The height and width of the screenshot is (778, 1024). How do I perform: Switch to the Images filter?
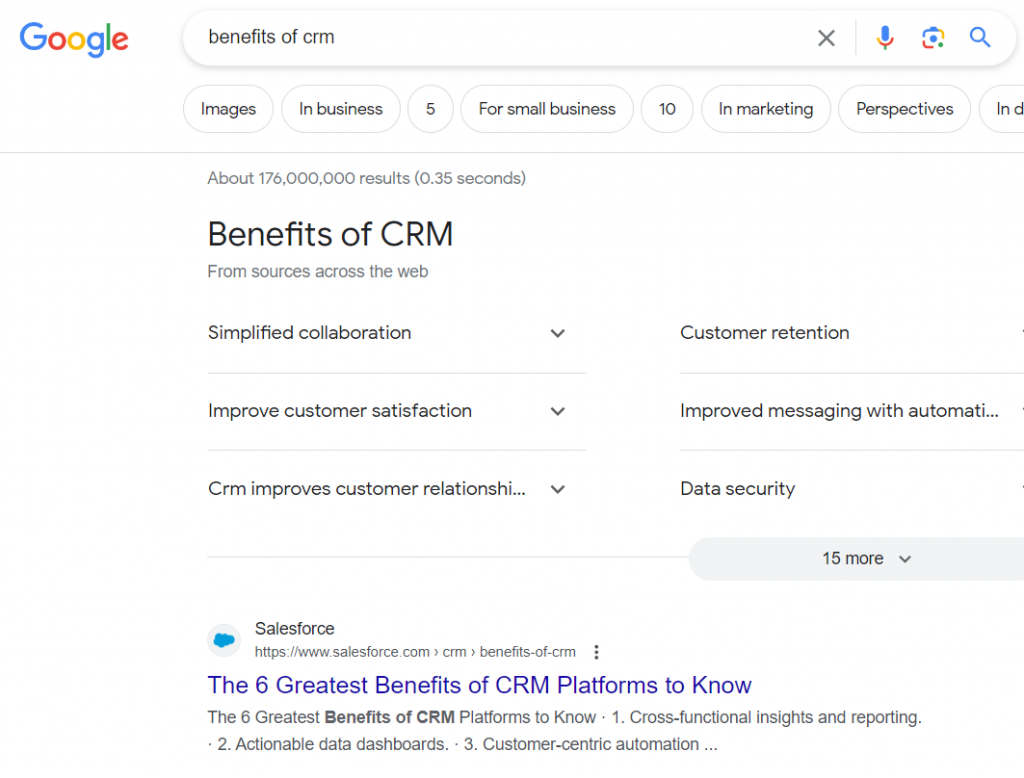[x=228, y=109]
